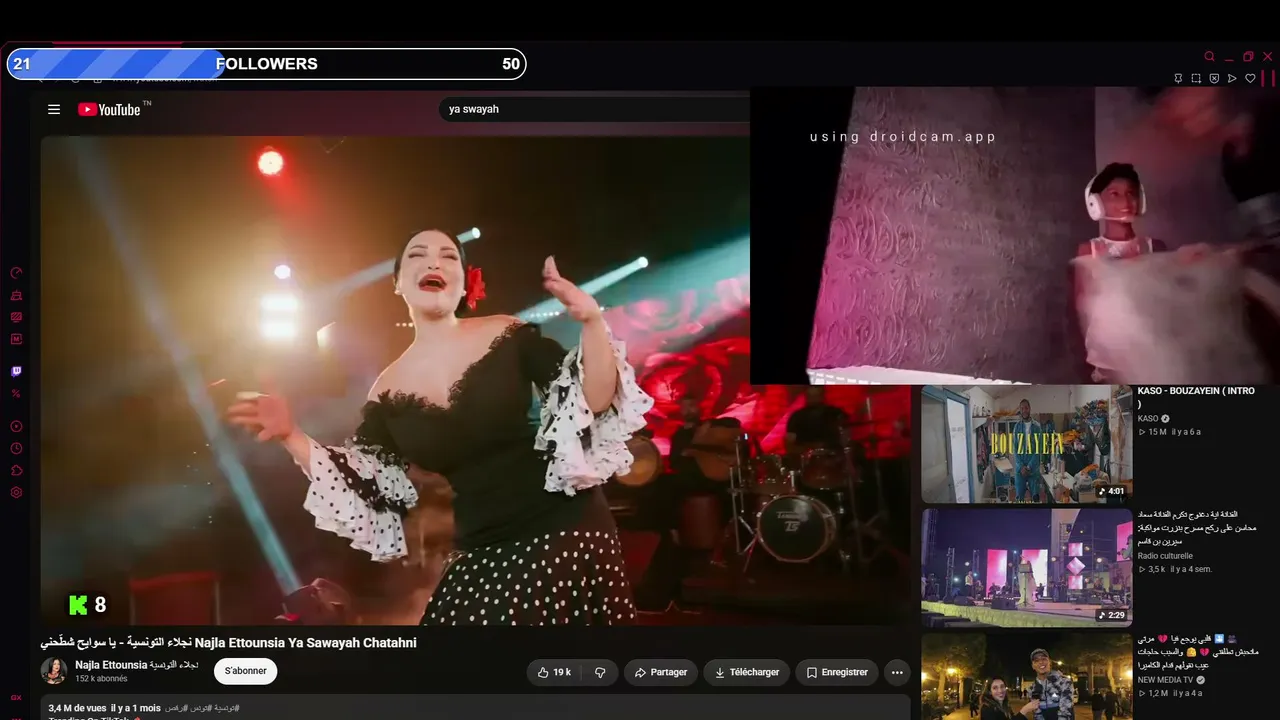Open the NEW MEDIA TV video thumbnail
This screenshot has height=720, width=1280.
(1026, 676)
